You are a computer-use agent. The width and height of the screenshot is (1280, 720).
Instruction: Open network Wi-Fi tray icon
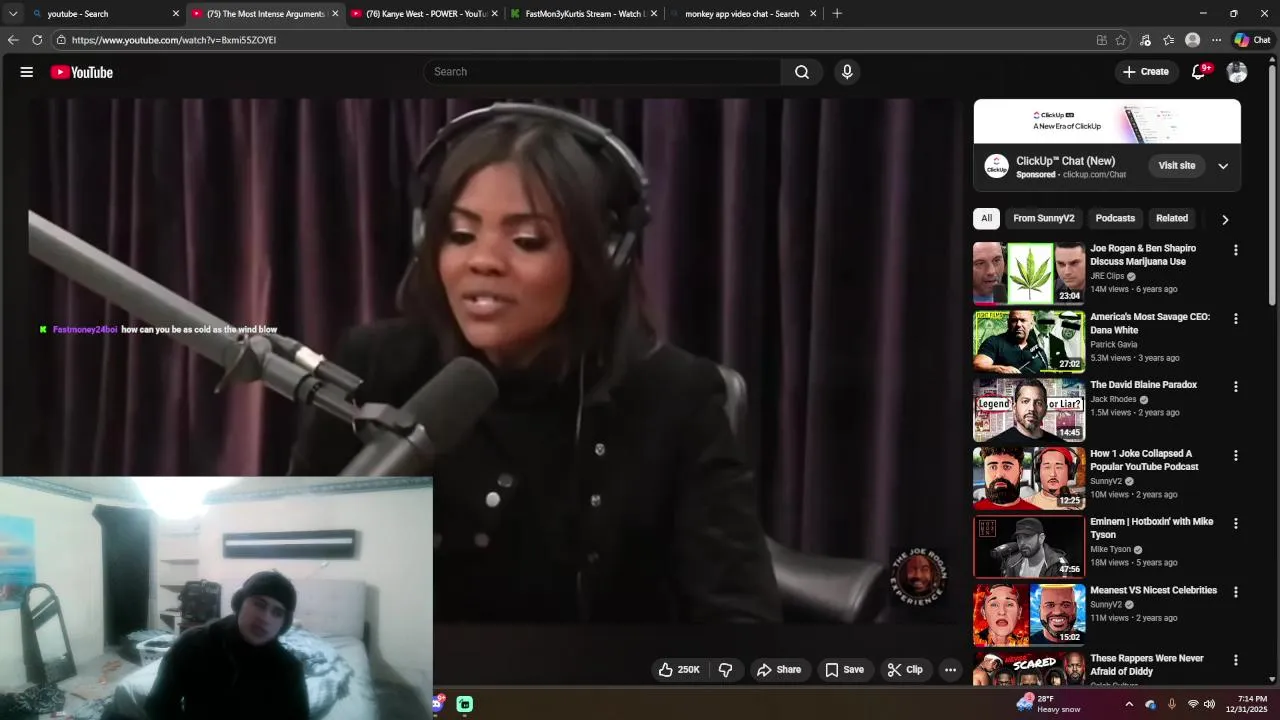[1192, 704]
